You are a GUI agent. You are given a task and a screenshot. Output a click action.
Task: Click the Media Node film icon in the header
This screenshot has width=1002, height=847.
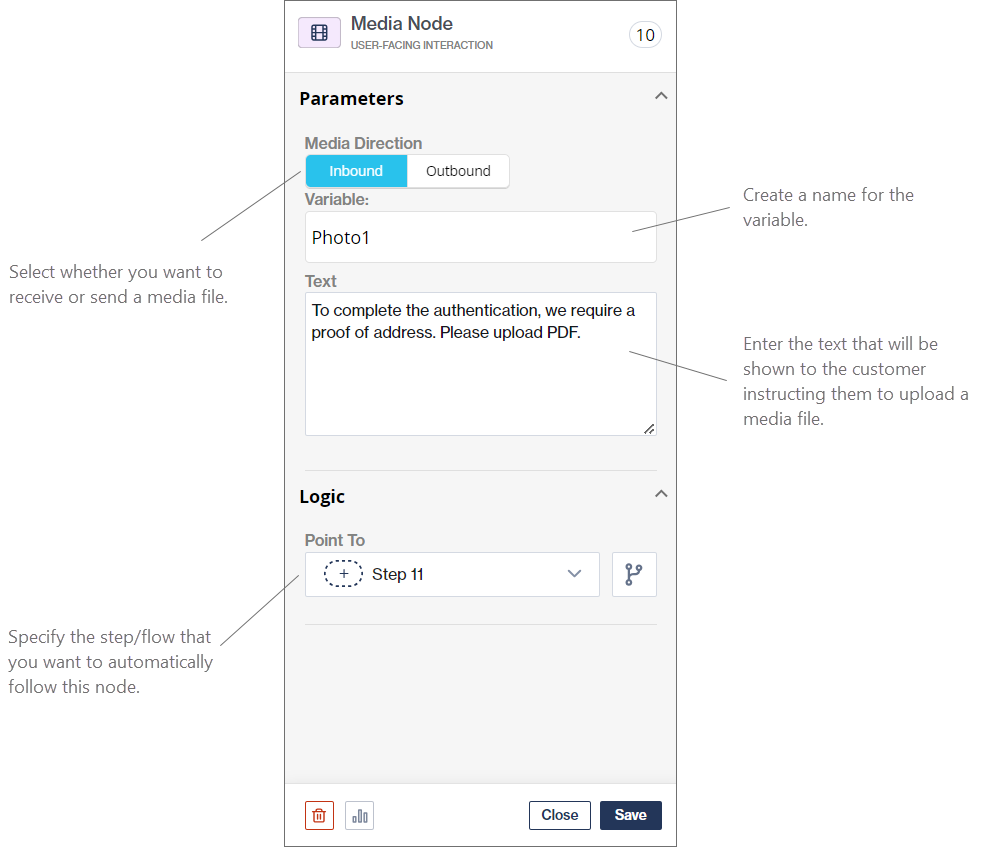[x=319, y=31]
